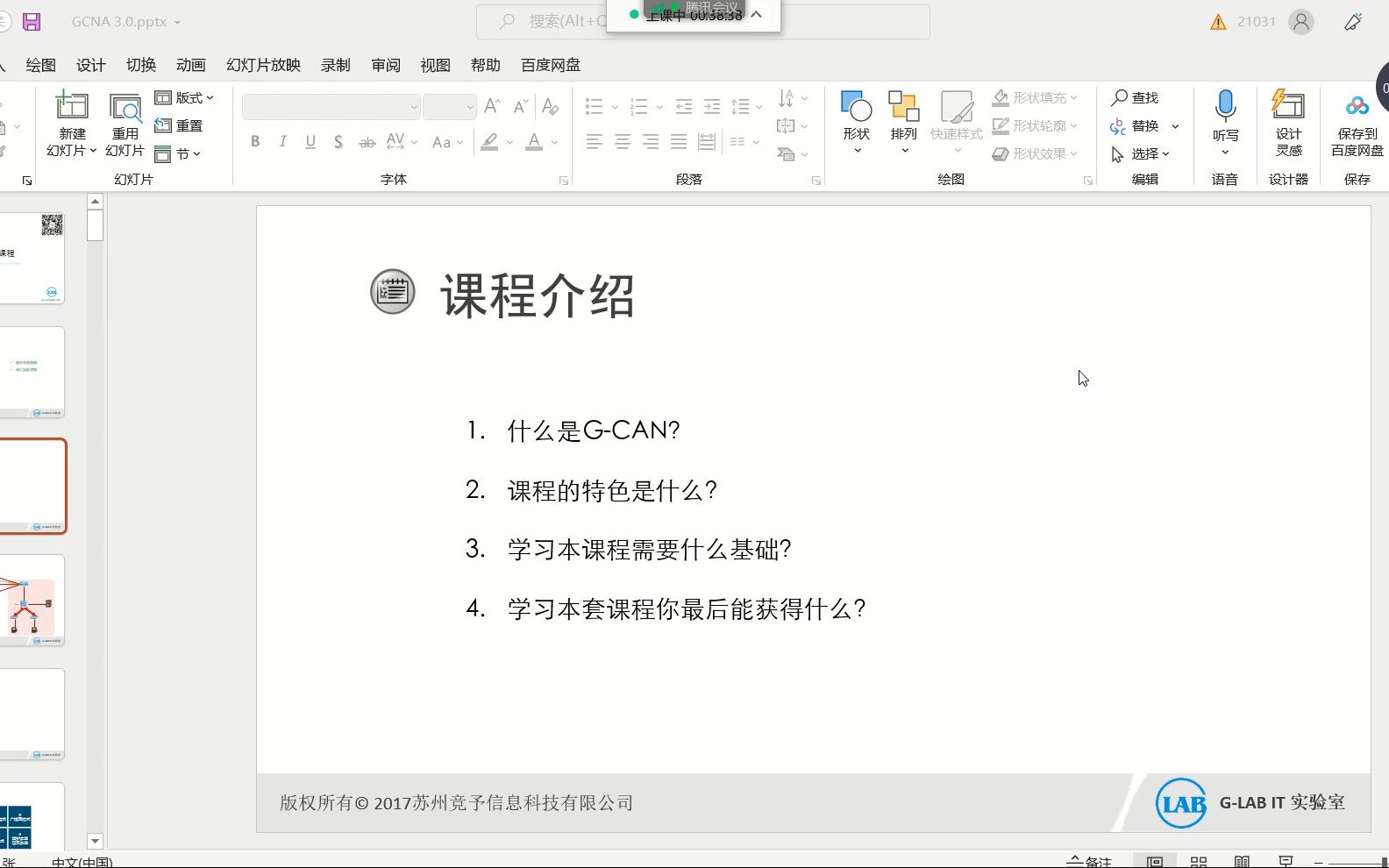Open the 切换 Transitions ribbon tab
The width and height of the screenshot is (1389, 868).
point(140,65)
